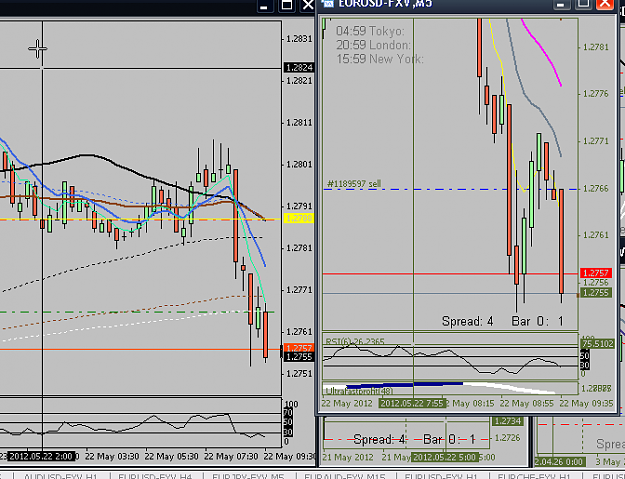Select the #1189597 sell order label
Screen dimensions: 625x479
[x=354, y=184]
